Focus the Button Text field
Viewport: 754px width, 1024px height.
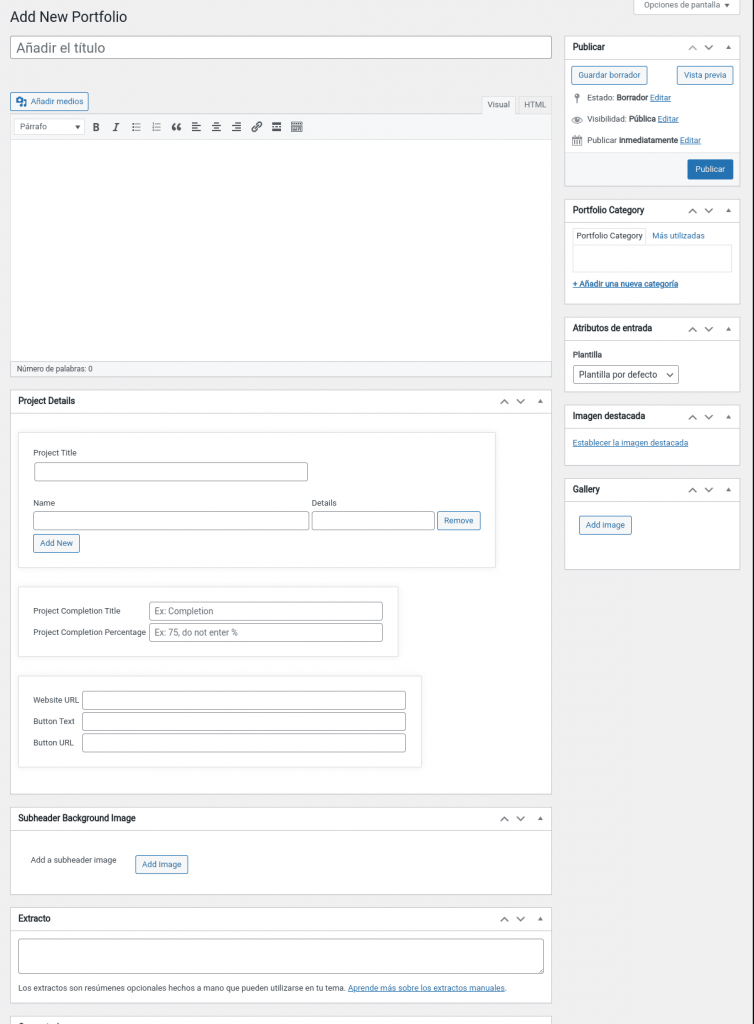[243, 722]
